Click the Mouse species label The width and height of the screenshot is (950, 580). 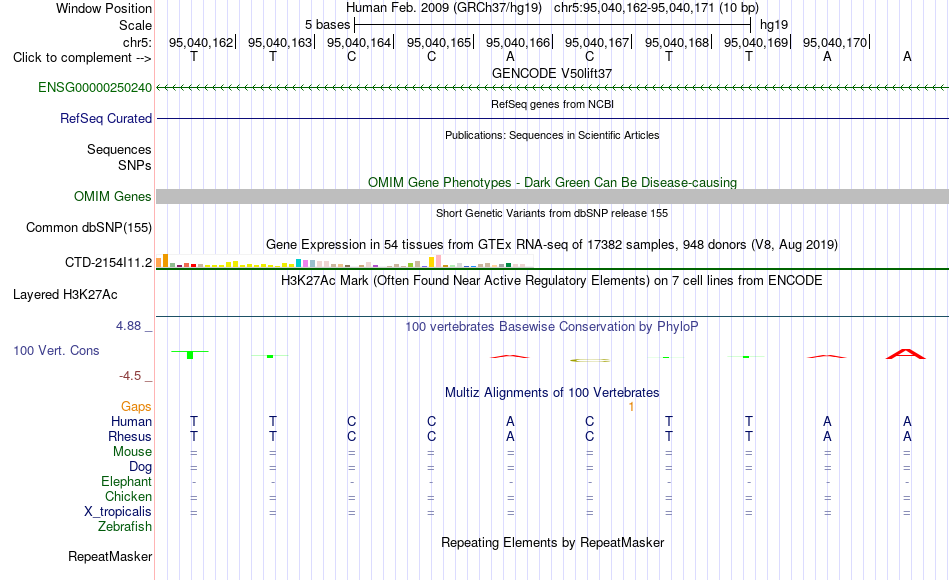132,452
